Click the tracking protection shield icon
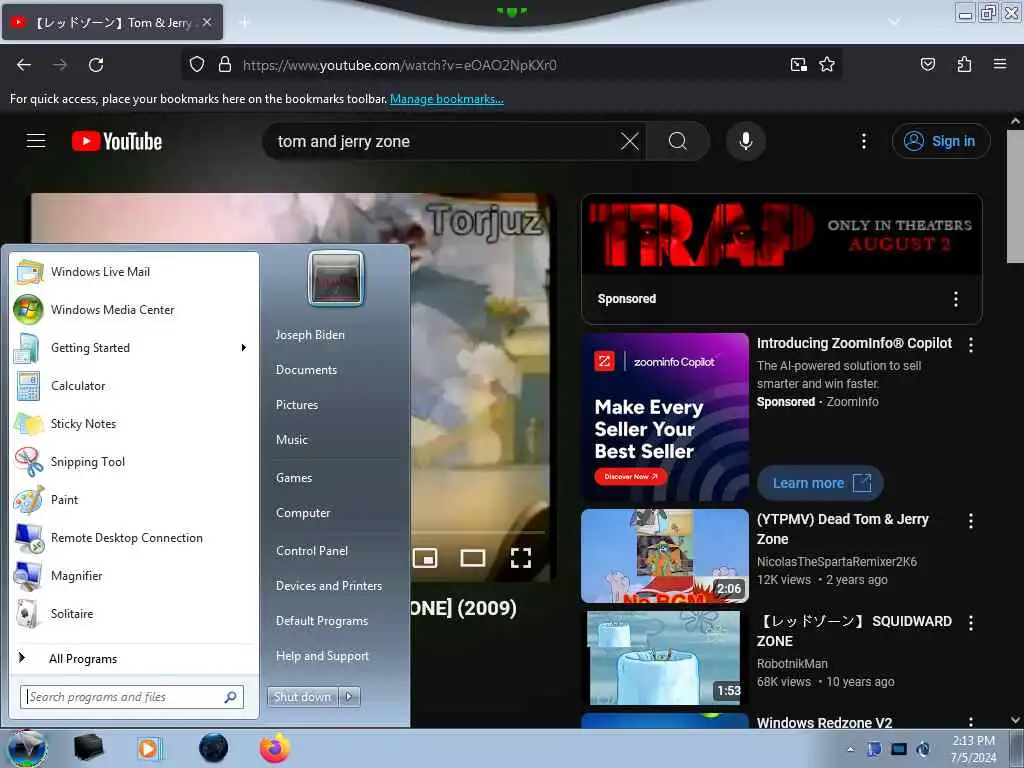 tap(197, 65)
